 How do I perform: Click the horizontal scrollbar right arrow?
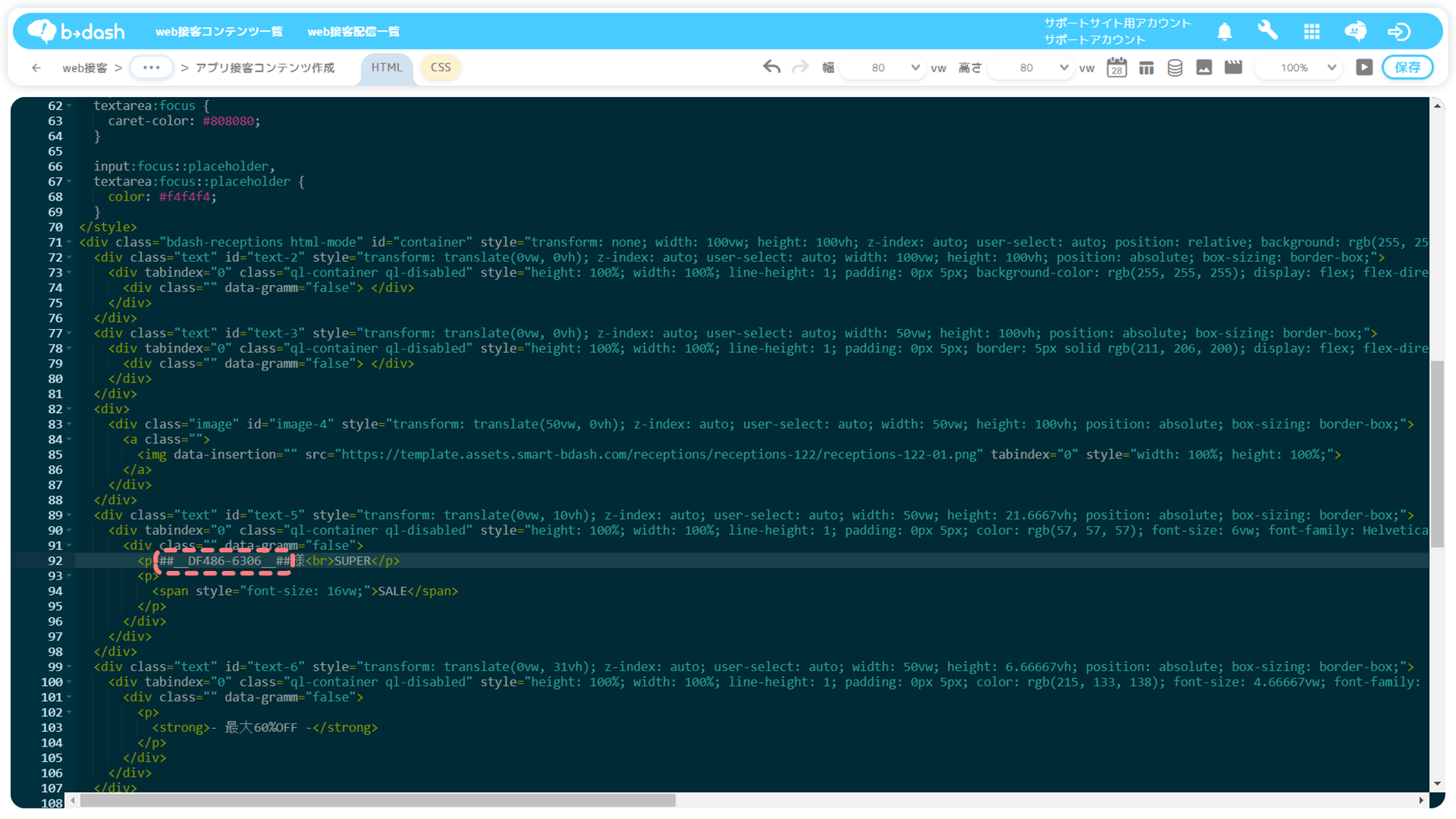[1421, 801]
